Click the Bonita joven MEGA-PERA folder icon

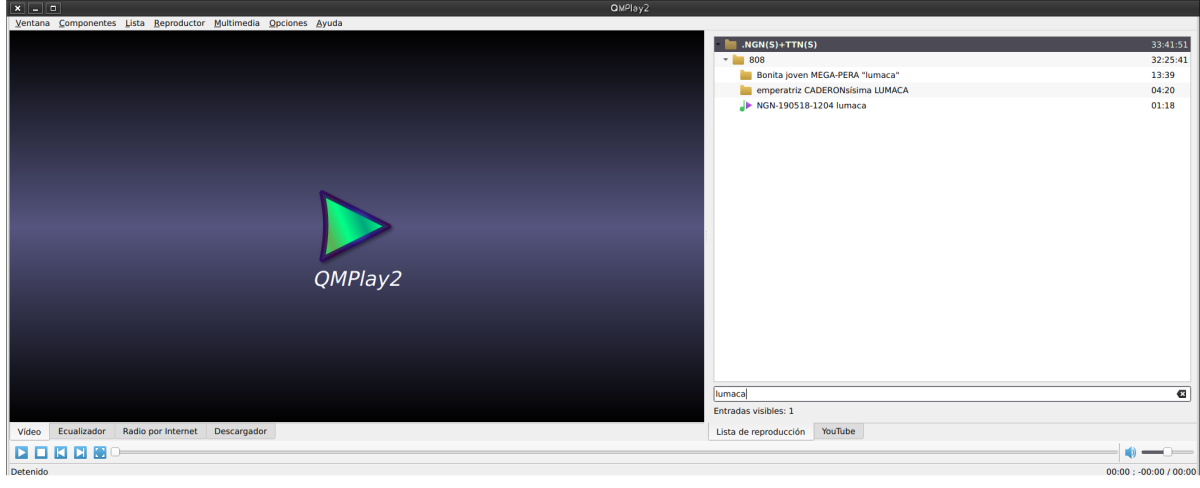click(x=746, y=75)
